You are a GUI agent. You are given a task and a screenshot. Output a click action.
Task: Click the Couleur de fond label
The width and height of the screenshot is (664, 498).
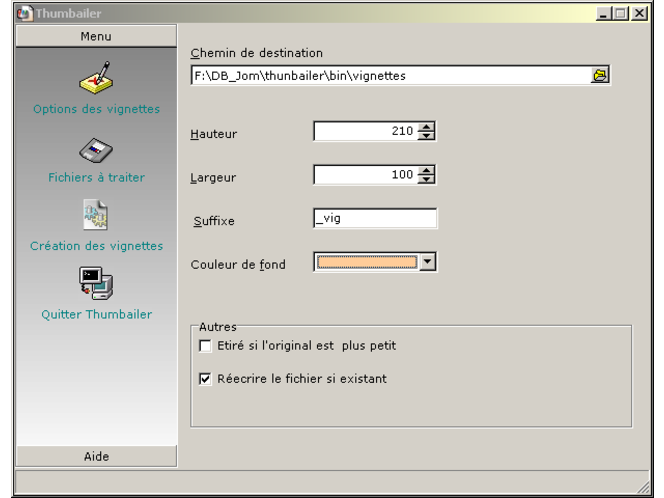point(238,265)
